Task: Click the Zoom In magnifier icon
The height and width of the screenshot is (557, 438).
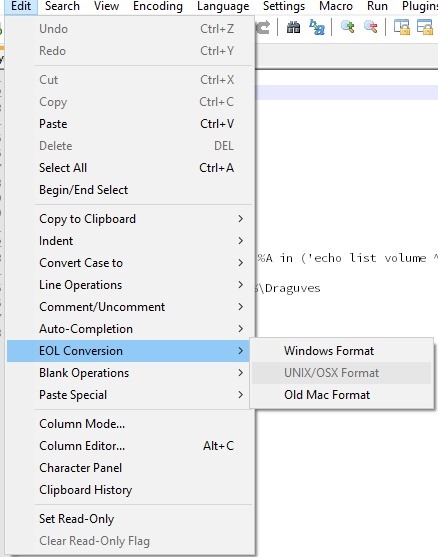Action: pyautogui.click(x=347, y=27)
